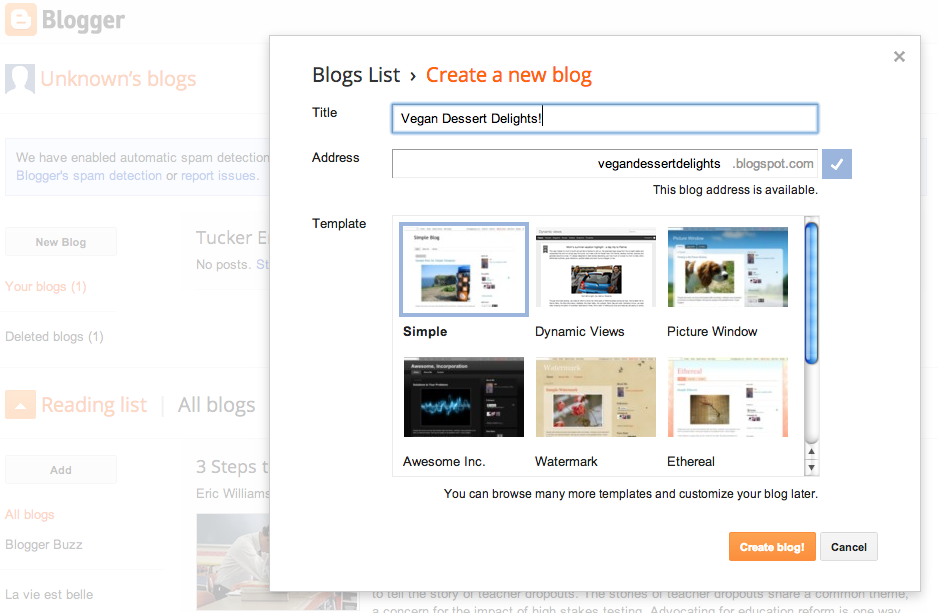This screenshot has height=613, width=938.
Task: Click 'This blog address is available.' message
Action: click(x=735, y=190)
